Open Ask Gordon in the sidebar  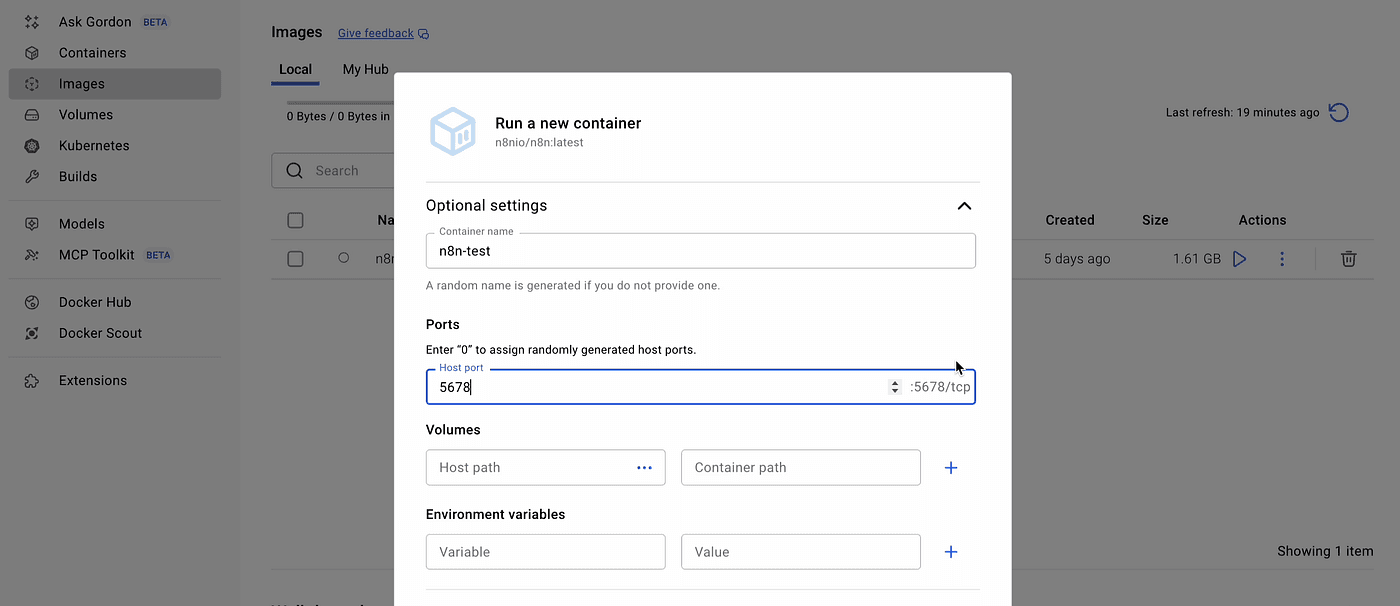tap(95, 22)
